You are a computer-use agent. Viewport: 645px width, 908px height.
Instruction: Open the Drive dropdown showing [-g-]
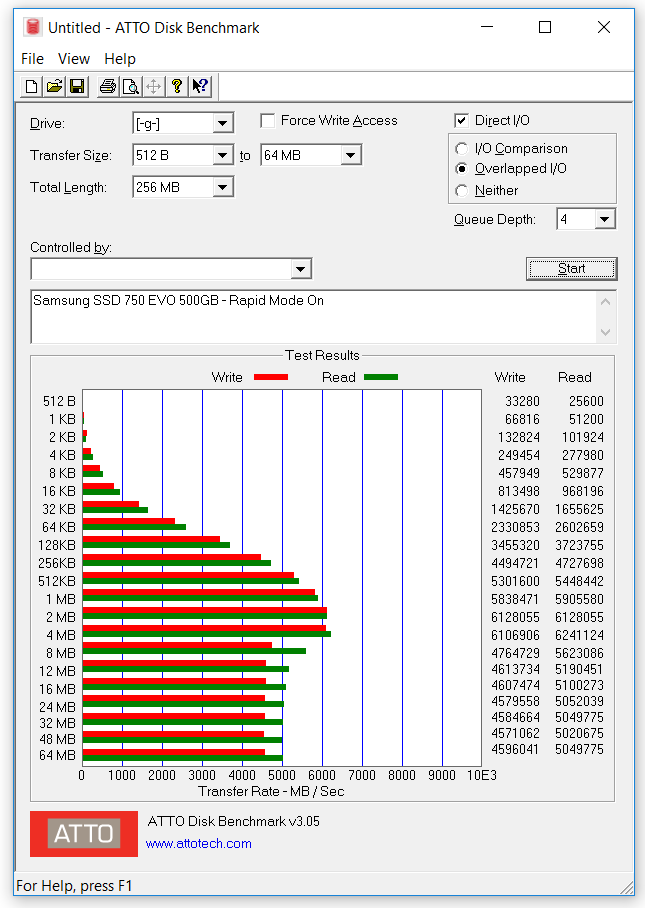coord(222,123)
